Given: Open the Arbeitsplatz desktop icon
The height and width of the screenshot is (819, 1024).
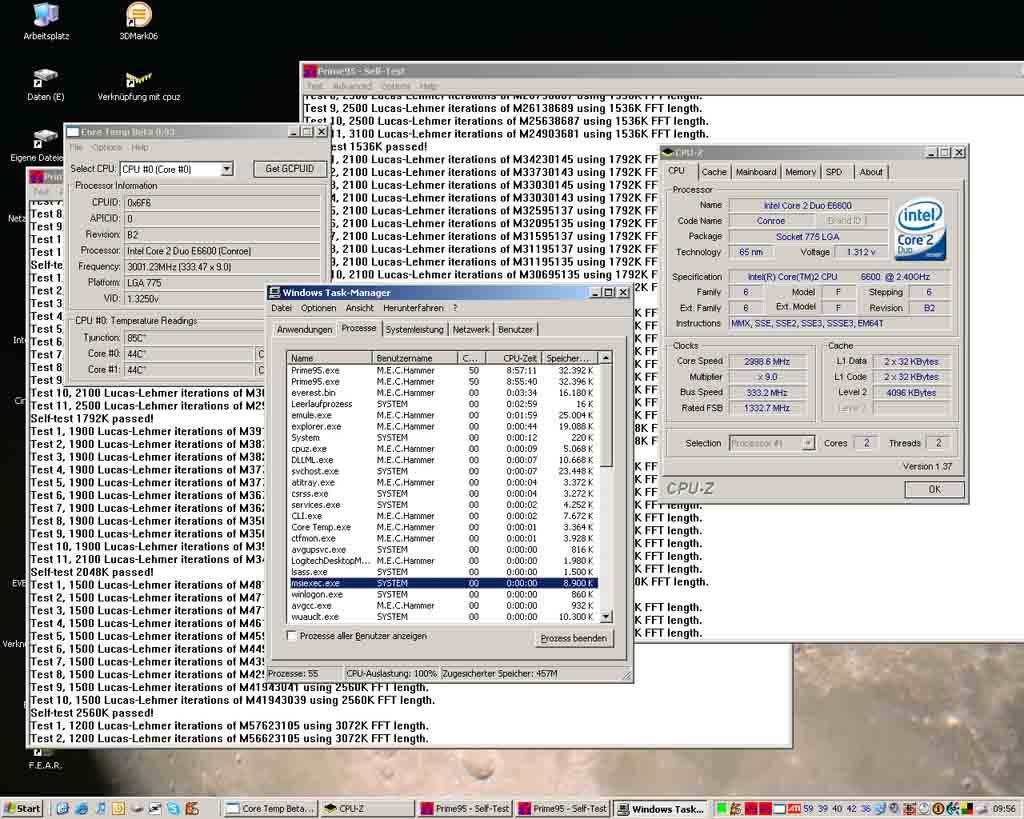Looking at the screenshot, I should click(46, 22).
